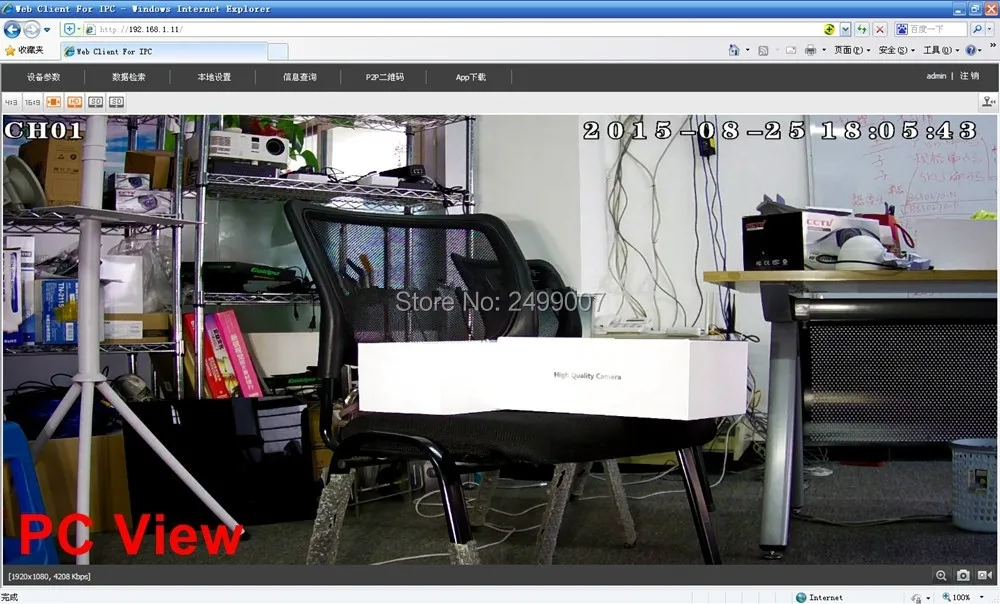Click the browser Back arrow button
The height and width of the screenshot is (604, 1000).
point(12,29)
